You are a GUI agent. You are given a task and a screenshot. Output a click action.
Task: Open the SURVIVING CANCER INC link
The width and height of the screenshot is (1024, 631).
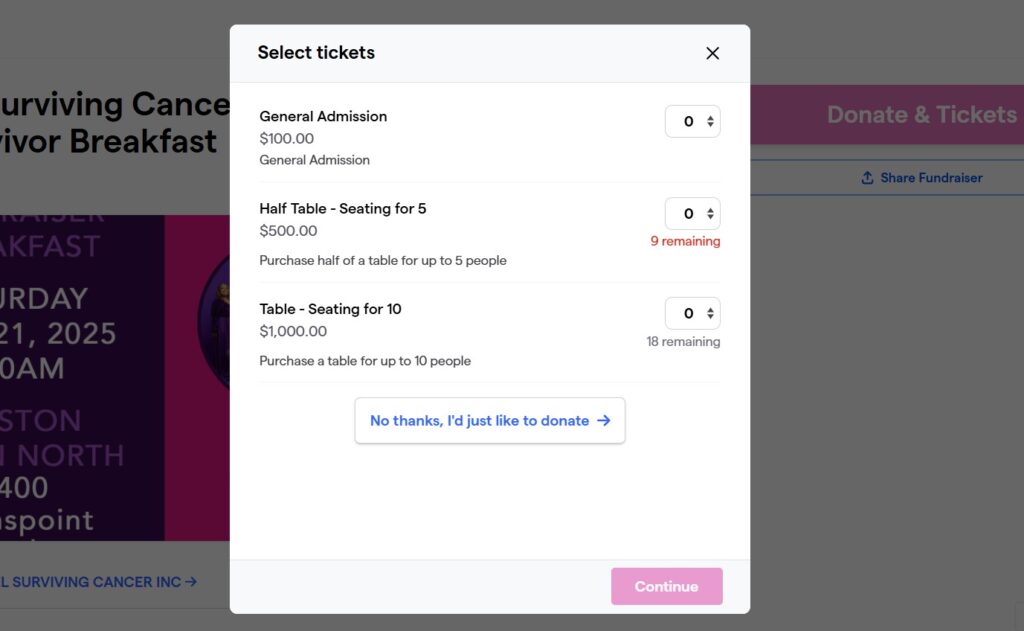100,582
